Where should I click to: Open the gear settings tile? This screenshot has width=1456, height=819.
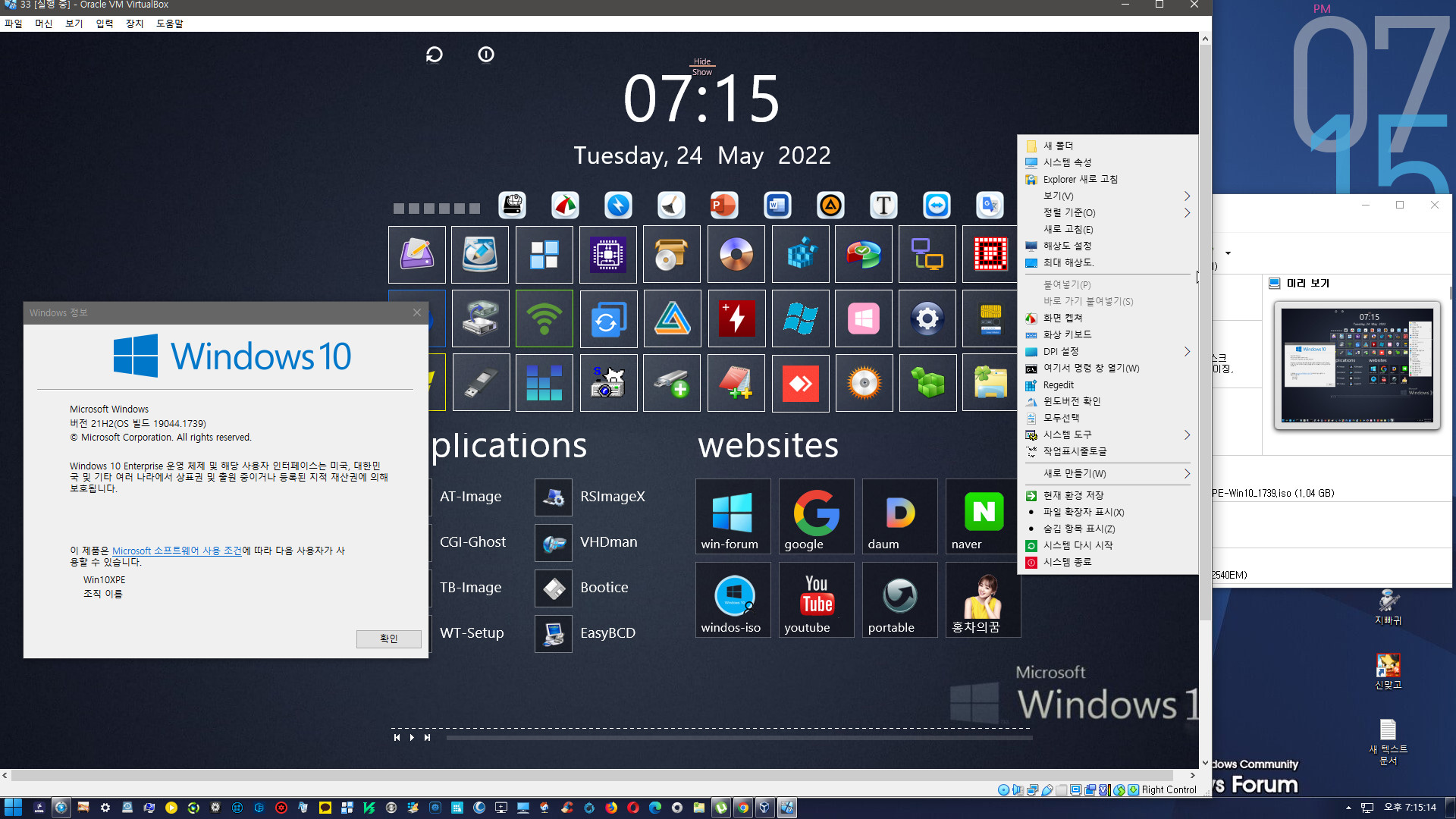[927, 318]
